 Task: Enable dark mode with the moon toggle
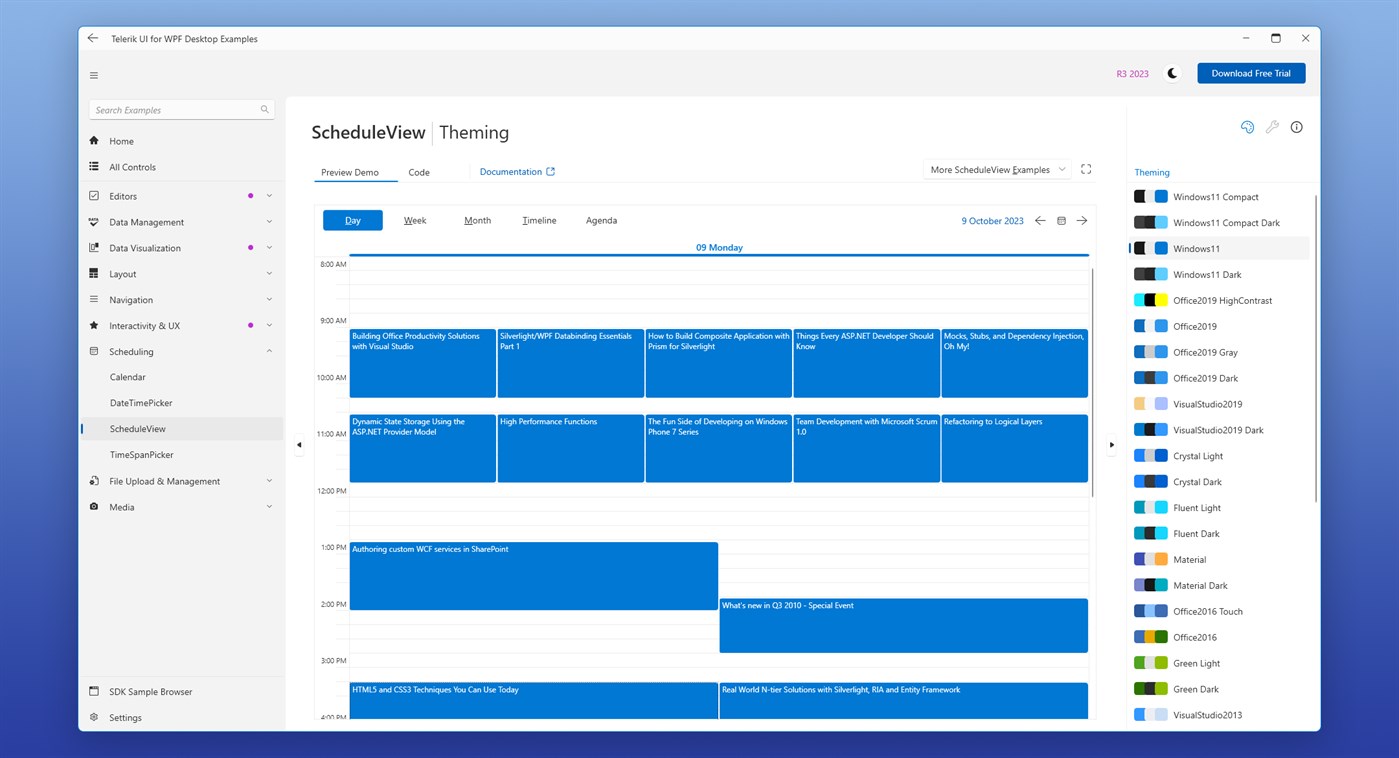pyautogui.click(x=1172, y=72)
